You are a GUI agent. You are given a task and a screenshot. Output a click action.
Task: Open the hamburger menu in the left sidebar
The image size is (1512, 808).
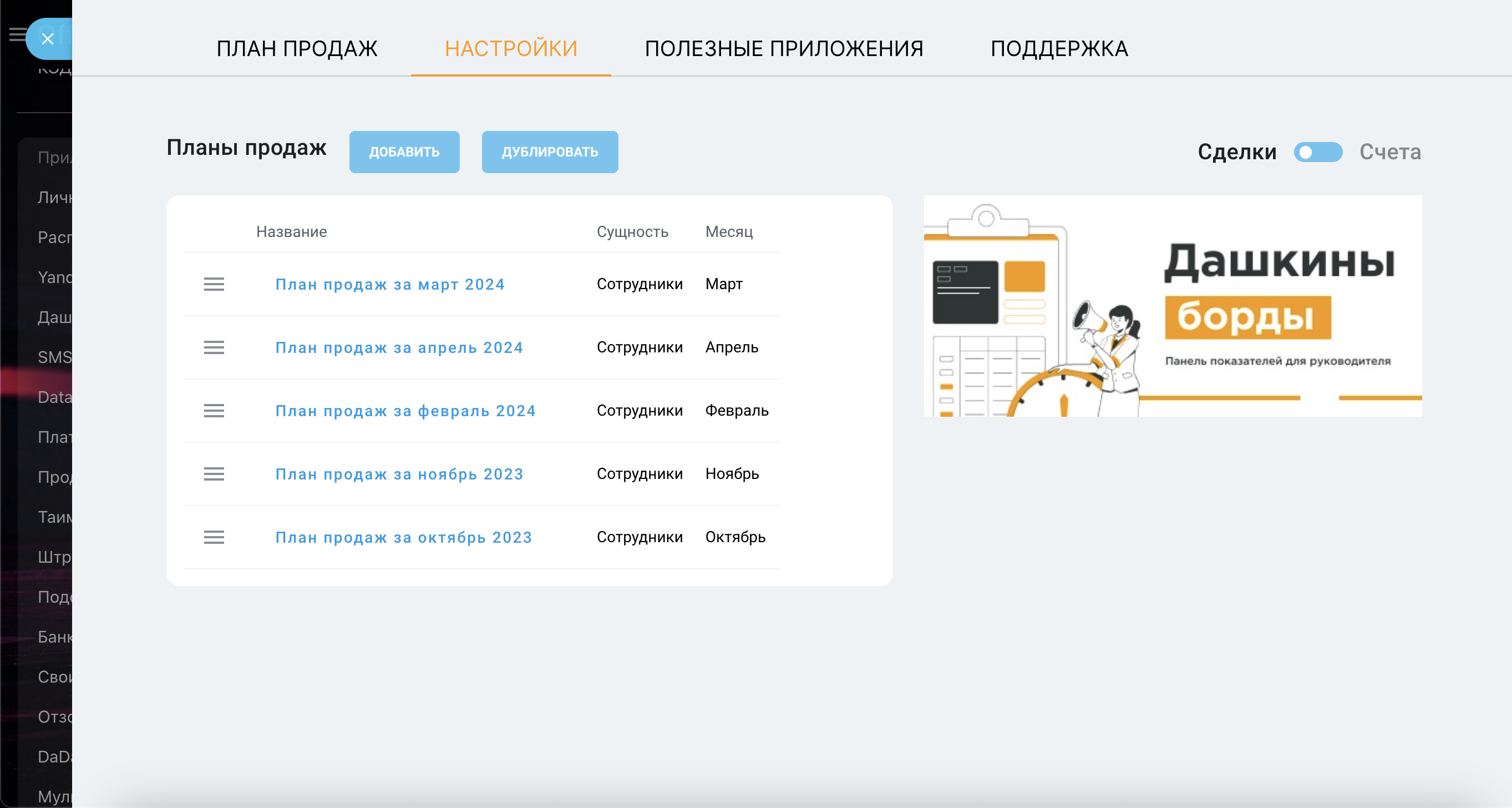[x=18, y=34]
